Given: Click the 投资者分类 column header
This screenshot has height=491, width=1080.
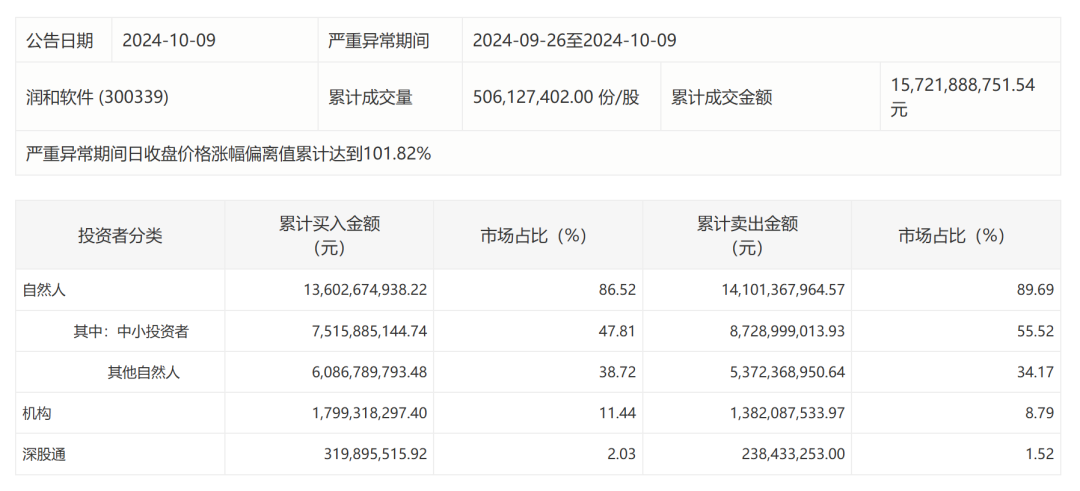Looking at the screenshot, I should [120, 236].
